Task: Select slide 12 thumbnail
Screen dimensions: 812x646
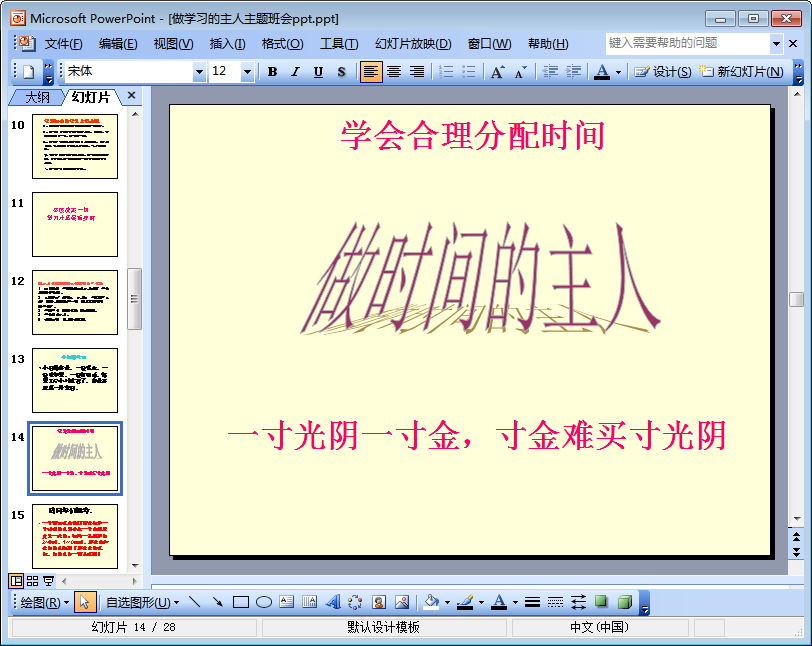Action: coord(75,303)
